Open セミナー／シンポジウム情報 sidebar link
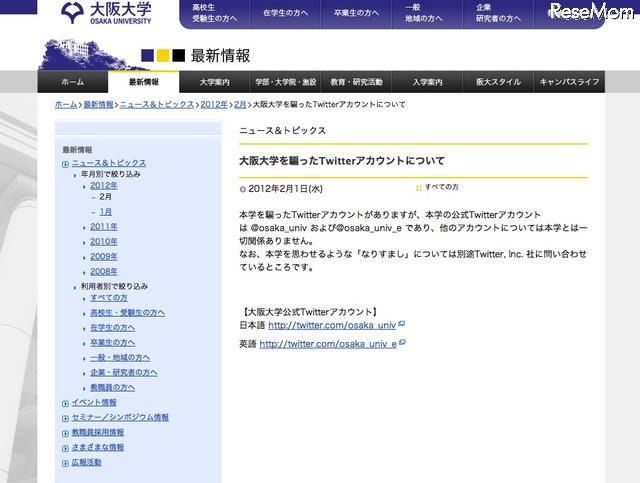 [x=120, y=418]
